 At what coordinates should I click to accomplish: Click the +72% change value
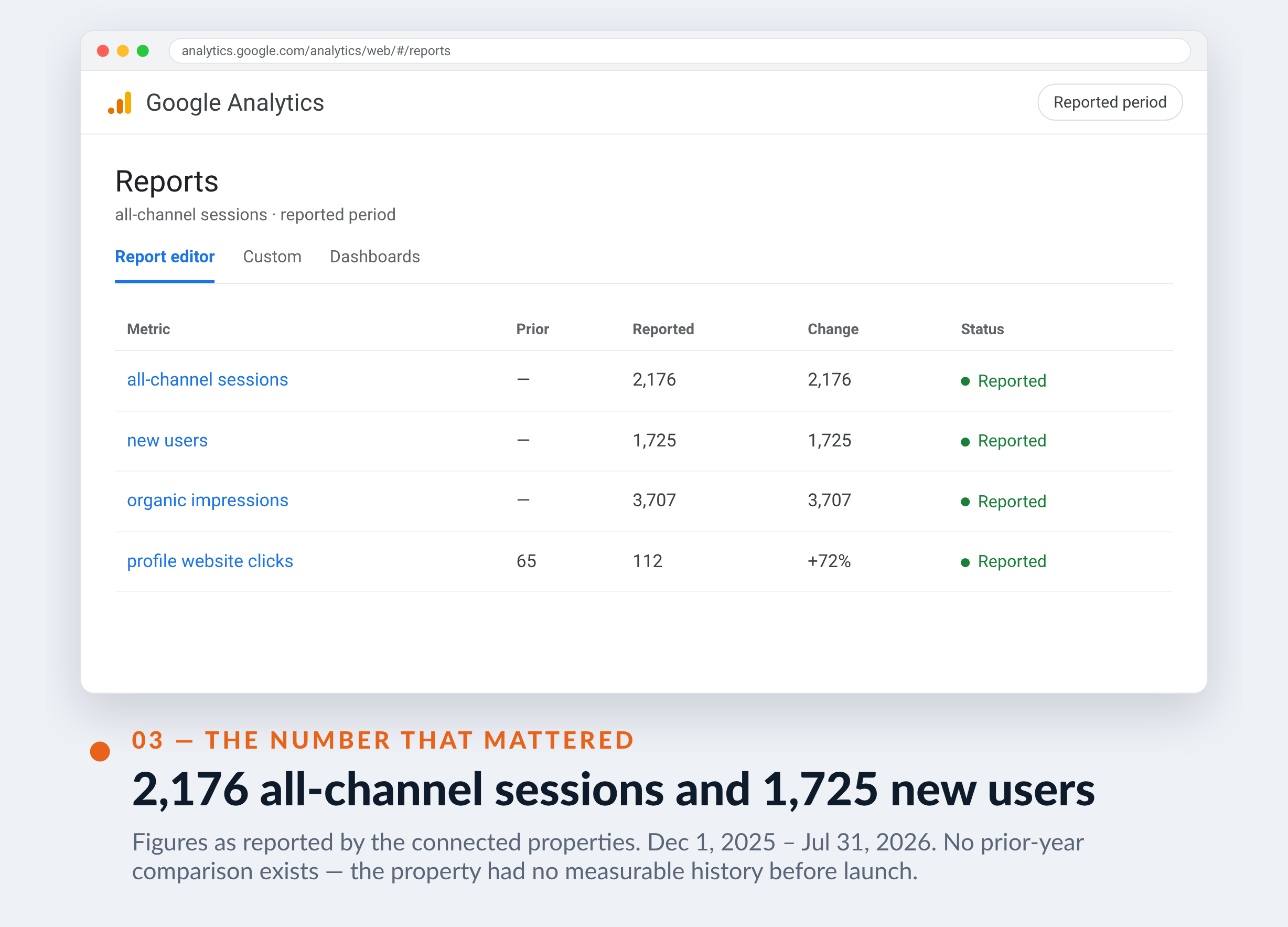pos(829,561)
